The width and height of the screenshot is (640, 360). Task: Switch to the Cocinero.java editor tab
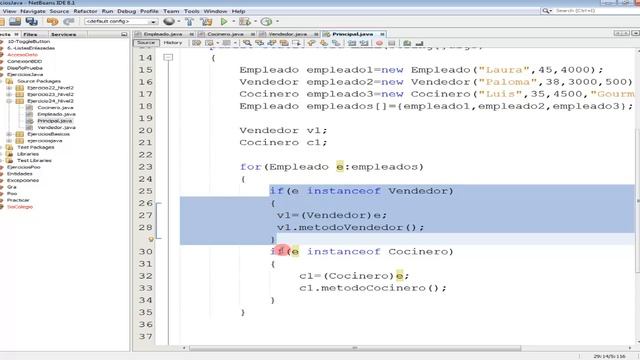225,34
